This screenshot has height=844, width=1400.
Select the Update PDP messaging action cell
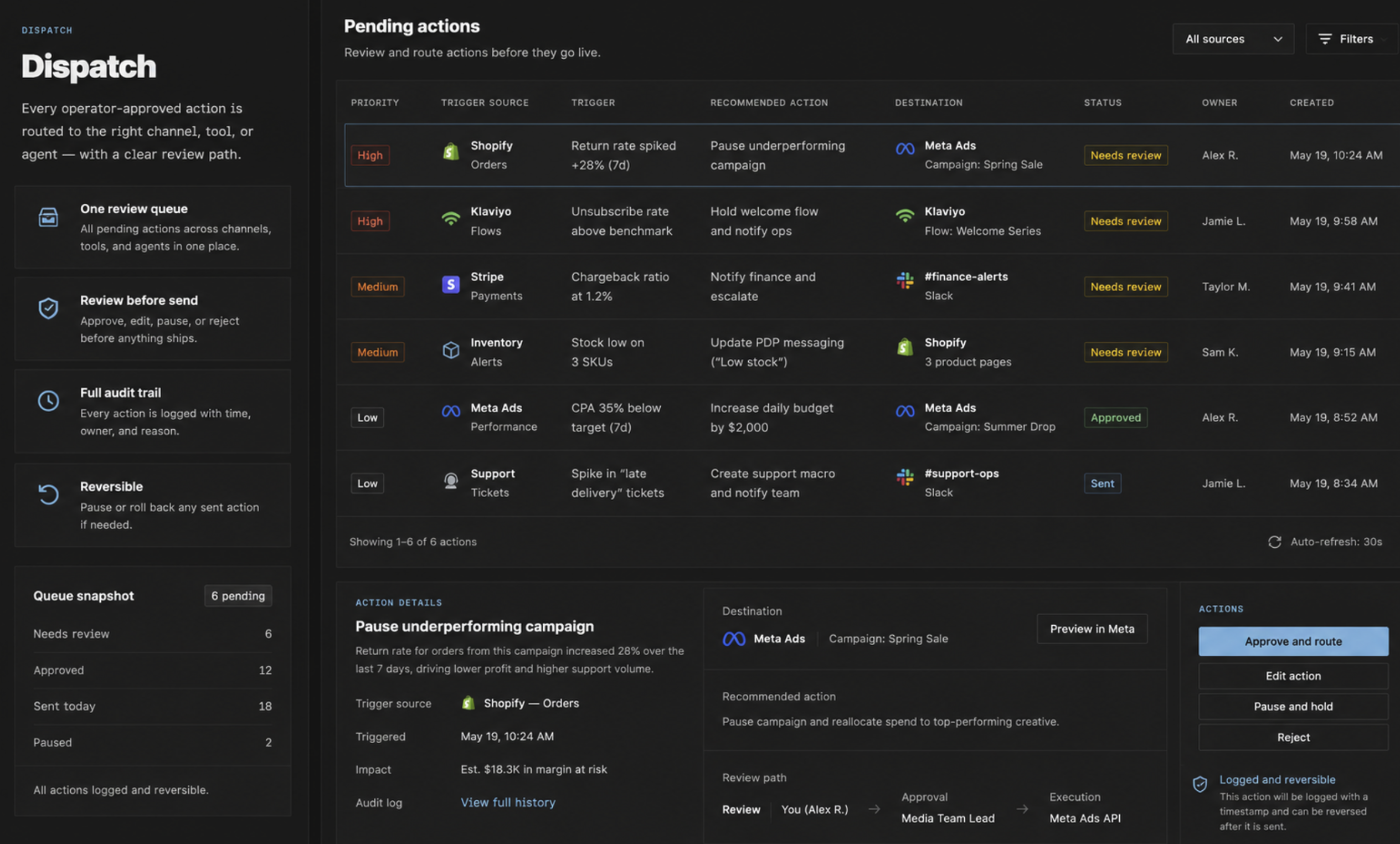pos(777,352)
